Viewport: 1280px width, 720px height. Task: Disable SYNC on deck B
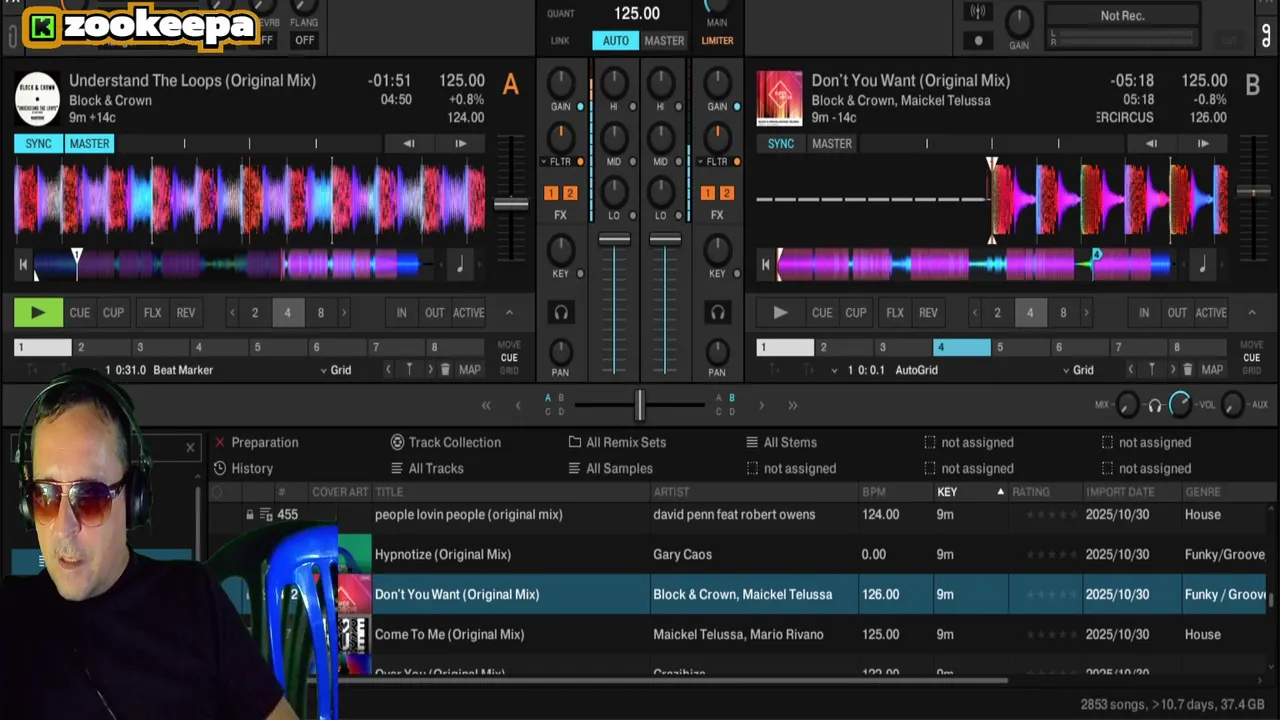(x=781, y=144)
